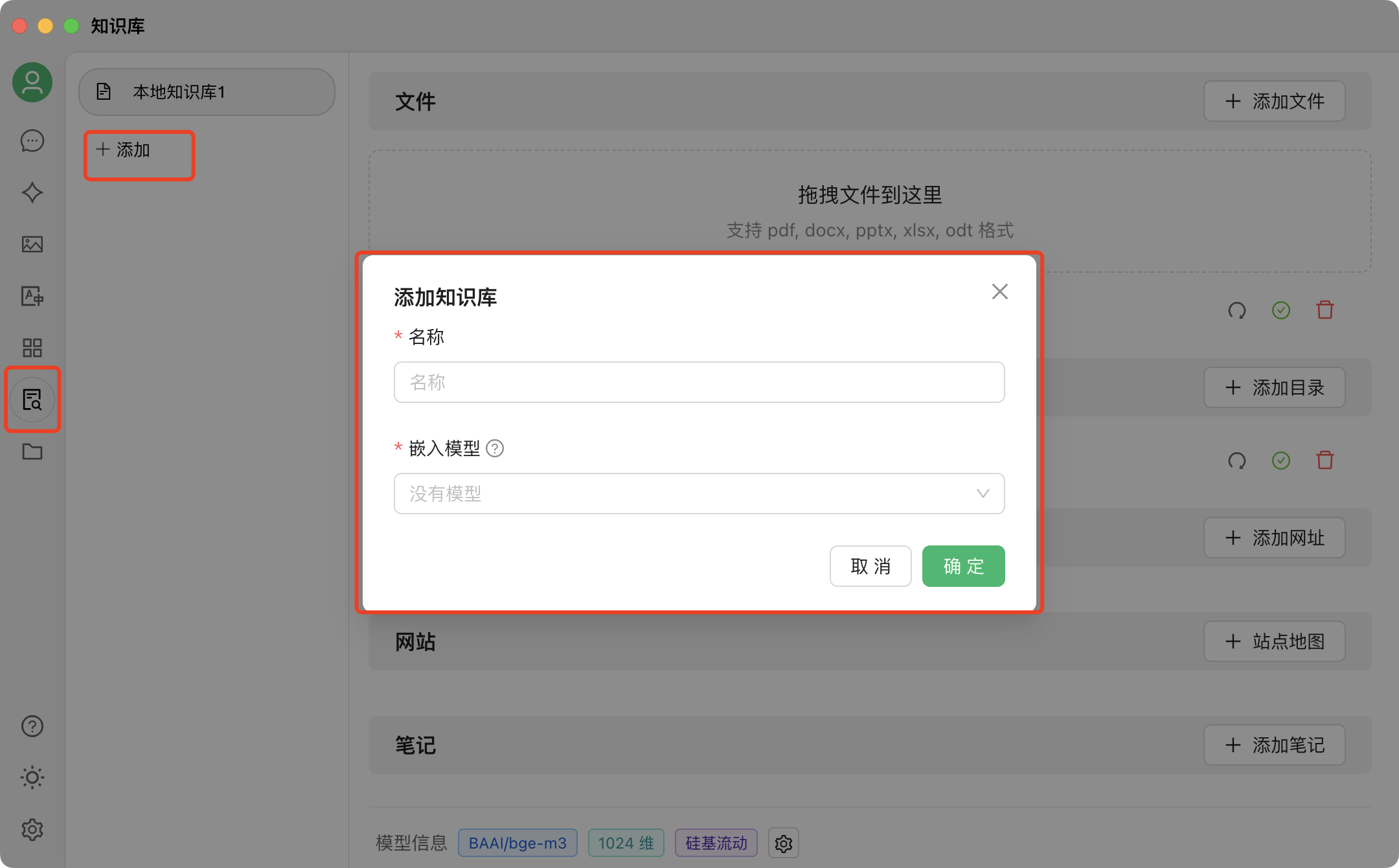Toggle the theme sun icon
This screenshot has height=868, width=1399.
pyautogui.click(x=32, y=777)
